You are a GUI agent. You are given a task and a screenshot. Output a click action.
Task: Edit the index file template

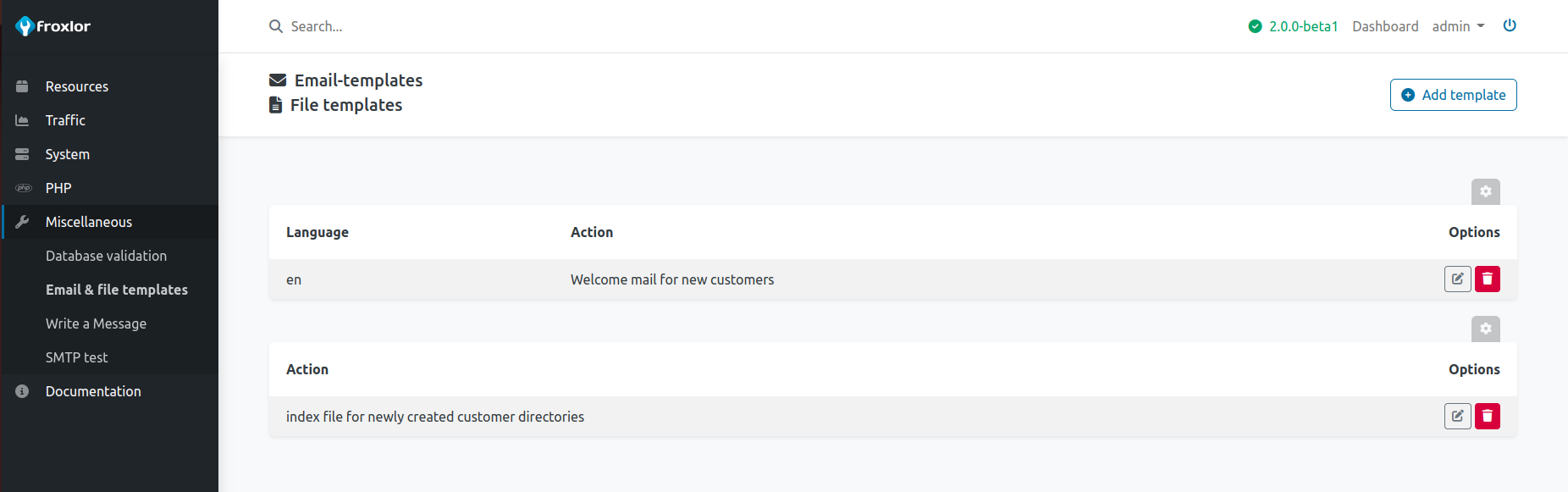tap(1457, 416)
